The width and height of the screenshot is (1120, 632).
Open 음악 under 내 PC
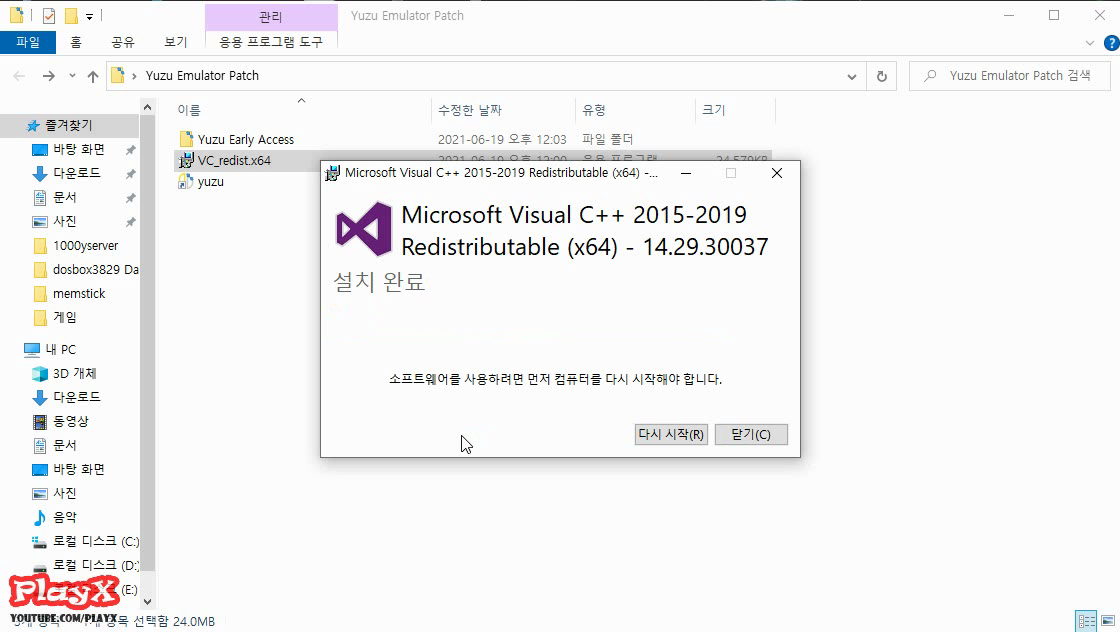(x=64, y=517)
